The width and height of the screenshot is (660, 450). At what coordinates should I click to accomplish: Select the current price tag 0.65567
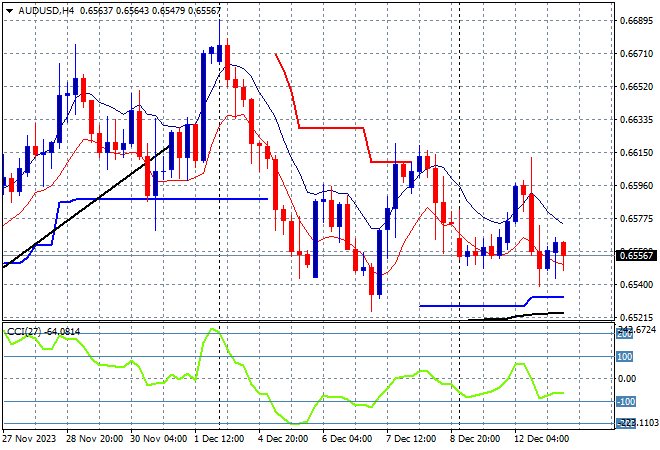coord(635,255)
